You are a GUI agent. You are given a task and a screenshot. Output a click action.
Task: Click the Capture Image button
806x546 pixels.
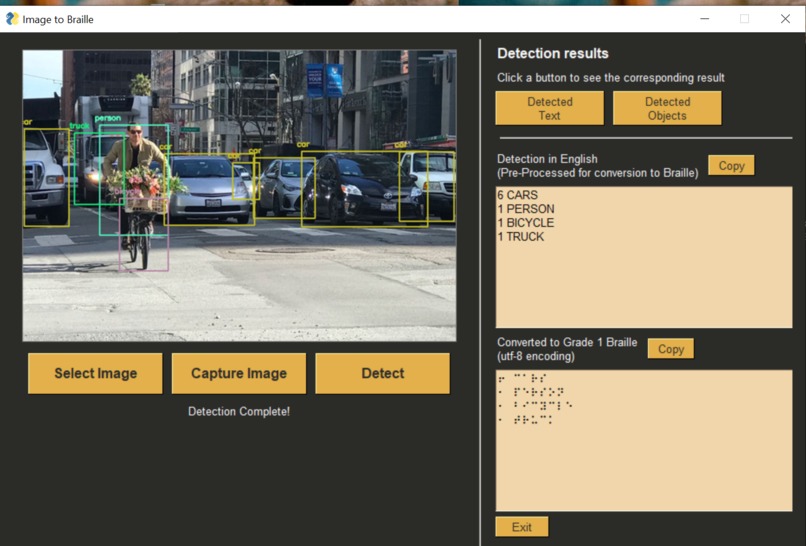(x=239, y=373)
